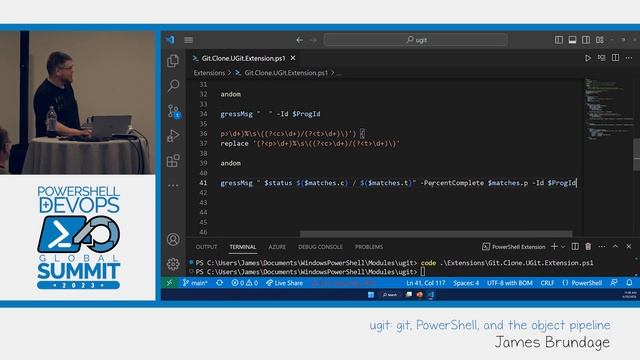This screenshot has width=640, height=360.
Task: Switch to the AZURE panel tab
Action: click(x=277, y=247)
